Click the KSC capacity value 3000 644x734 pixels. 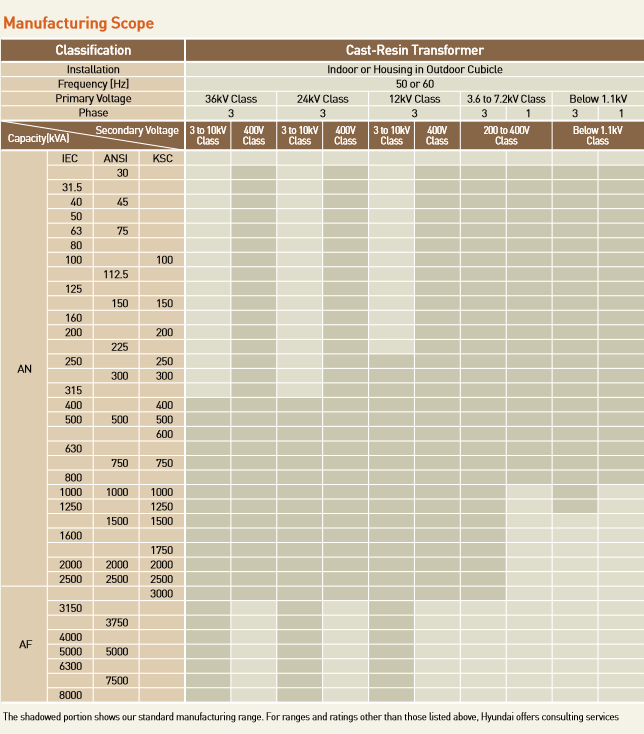click(161, 594)
